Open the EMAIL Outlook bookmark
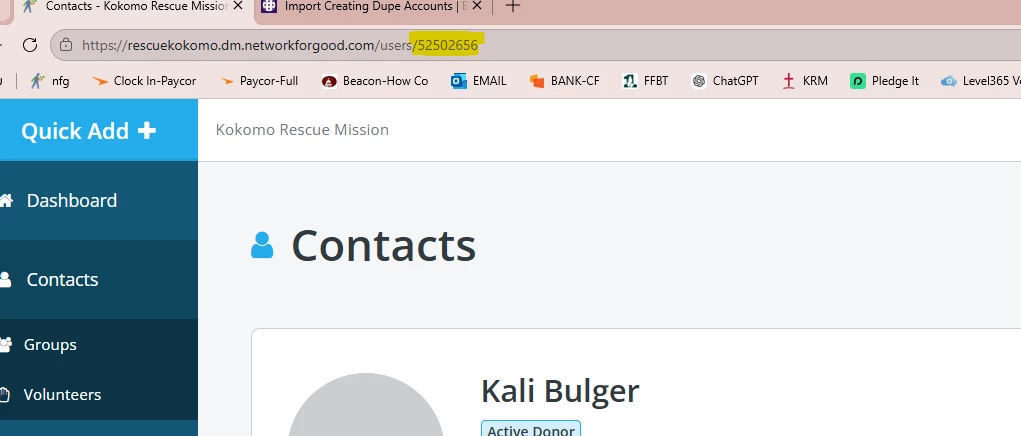1021x436 pixels. [479, 81]
